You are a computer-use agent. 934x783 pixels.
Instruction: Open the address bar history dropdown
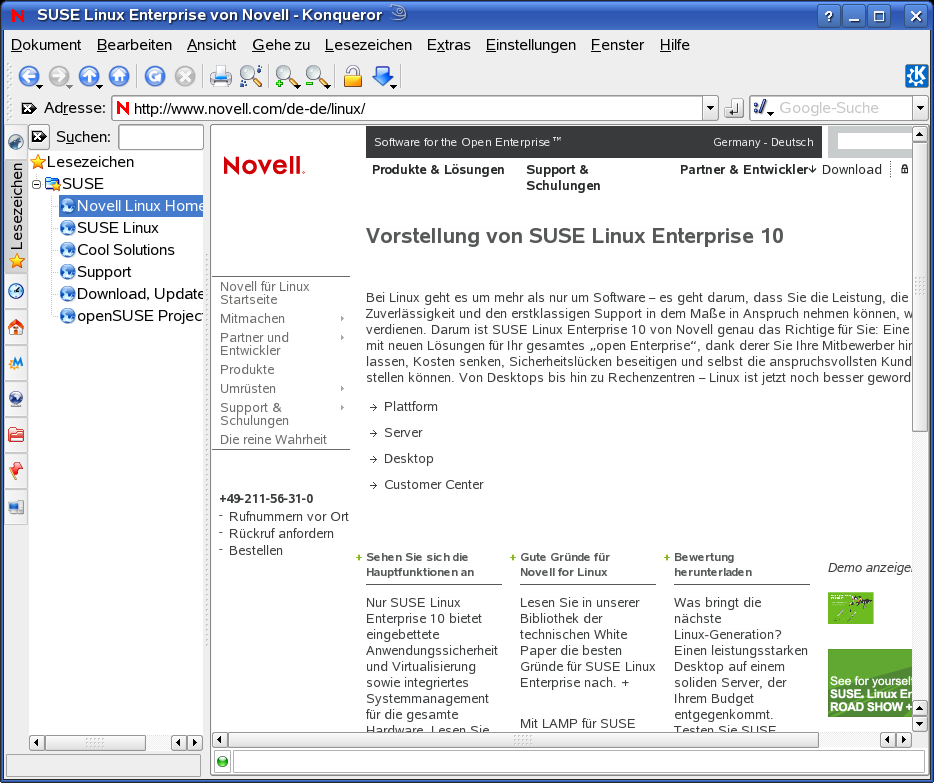click(x=710, y=108)
